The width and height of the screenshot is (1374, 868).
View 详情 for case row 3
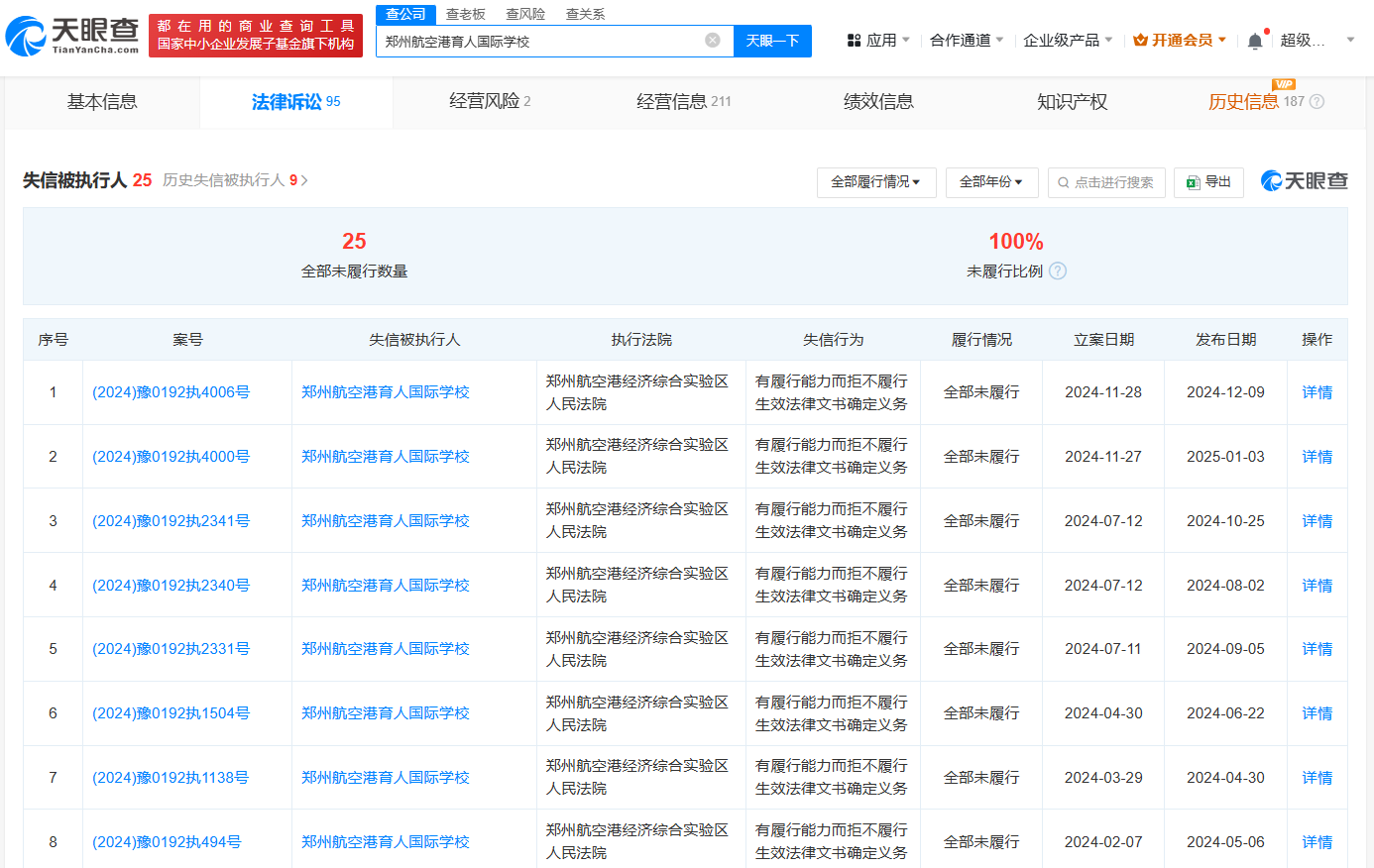1317,521
